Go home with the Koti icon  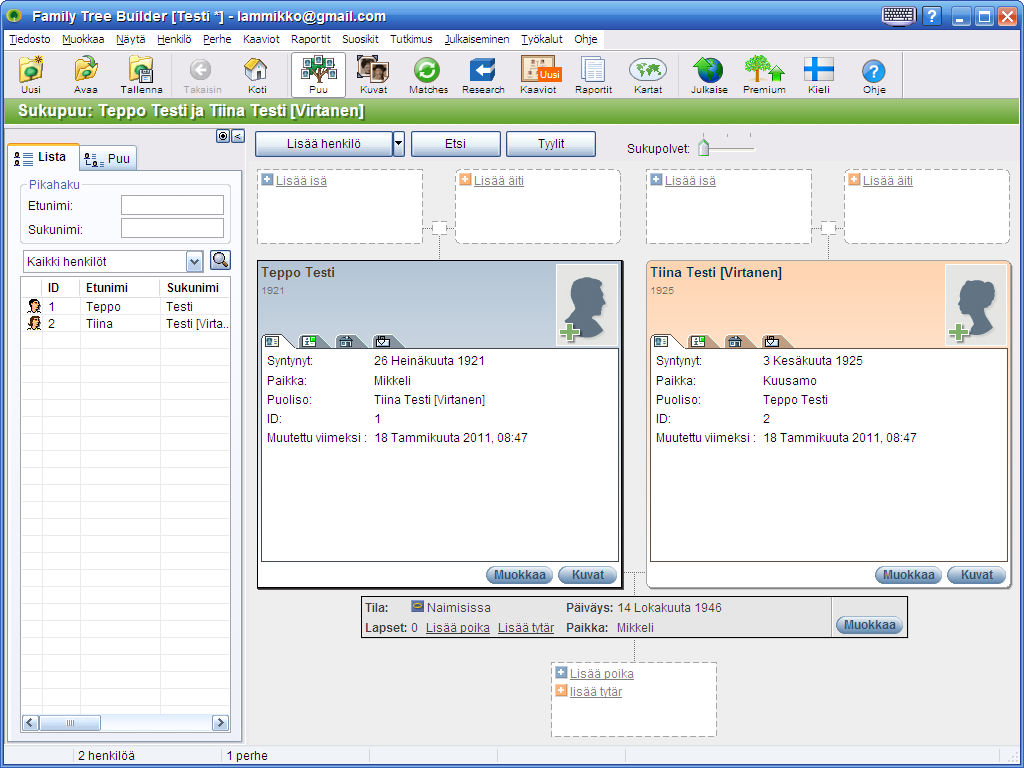click(x=256, y=75)
